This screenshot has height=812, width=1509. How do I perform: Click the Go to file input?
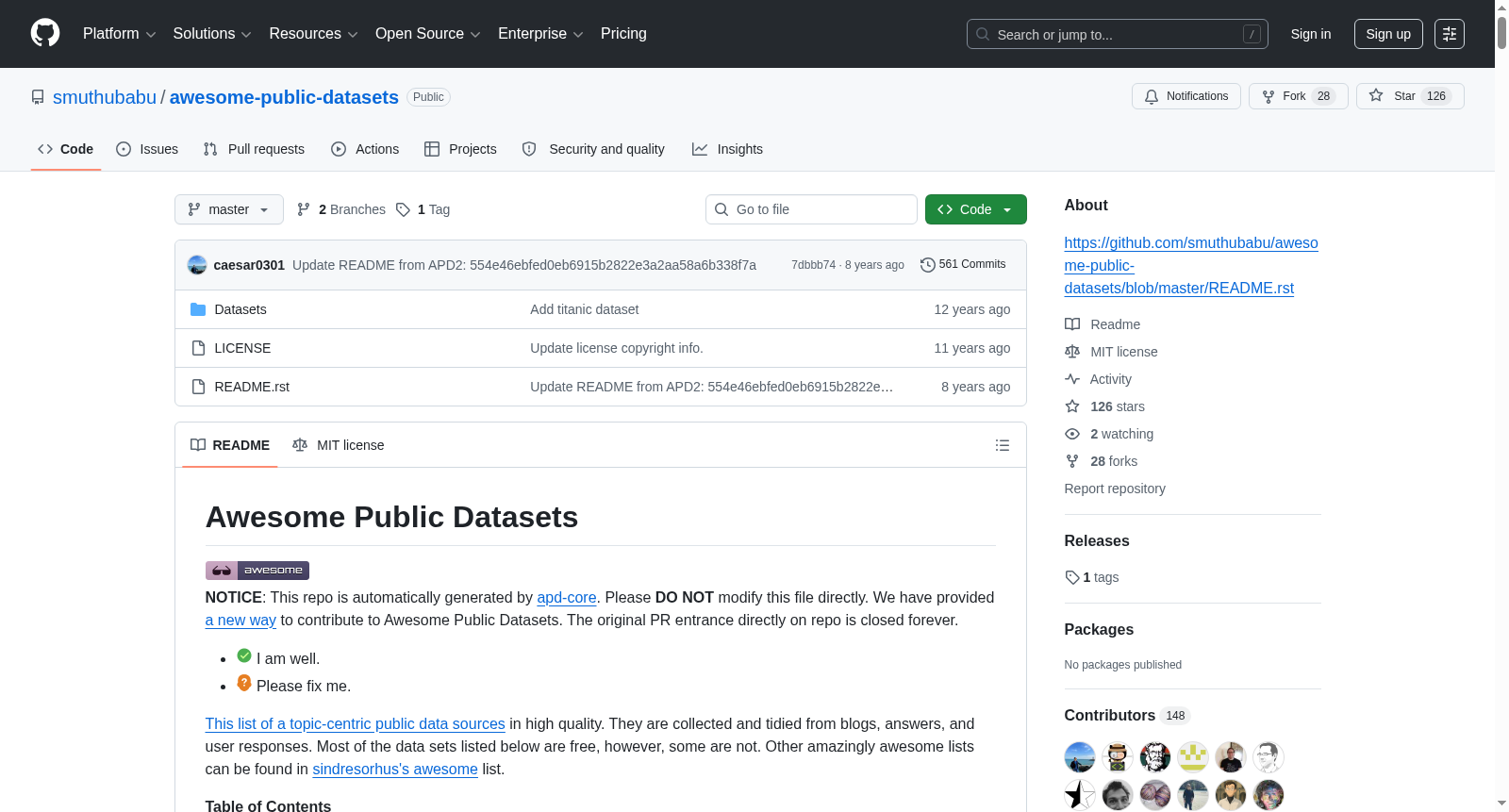(x=811, y=209)
